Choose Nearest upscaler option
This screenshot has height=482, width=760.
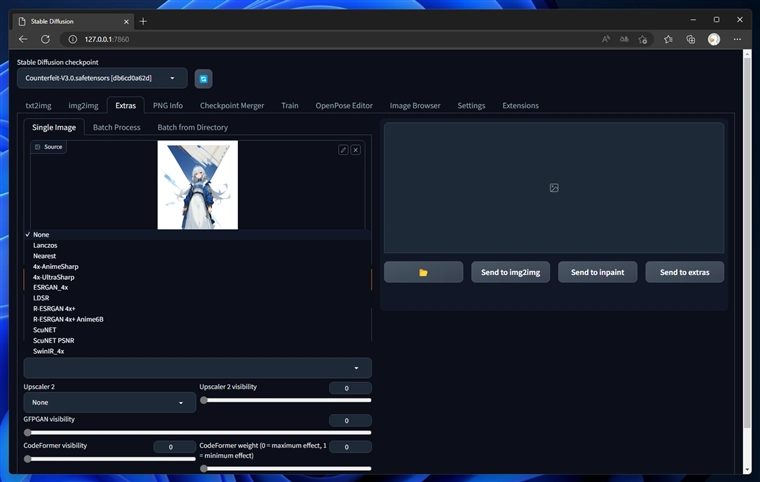tap(198, 256)
